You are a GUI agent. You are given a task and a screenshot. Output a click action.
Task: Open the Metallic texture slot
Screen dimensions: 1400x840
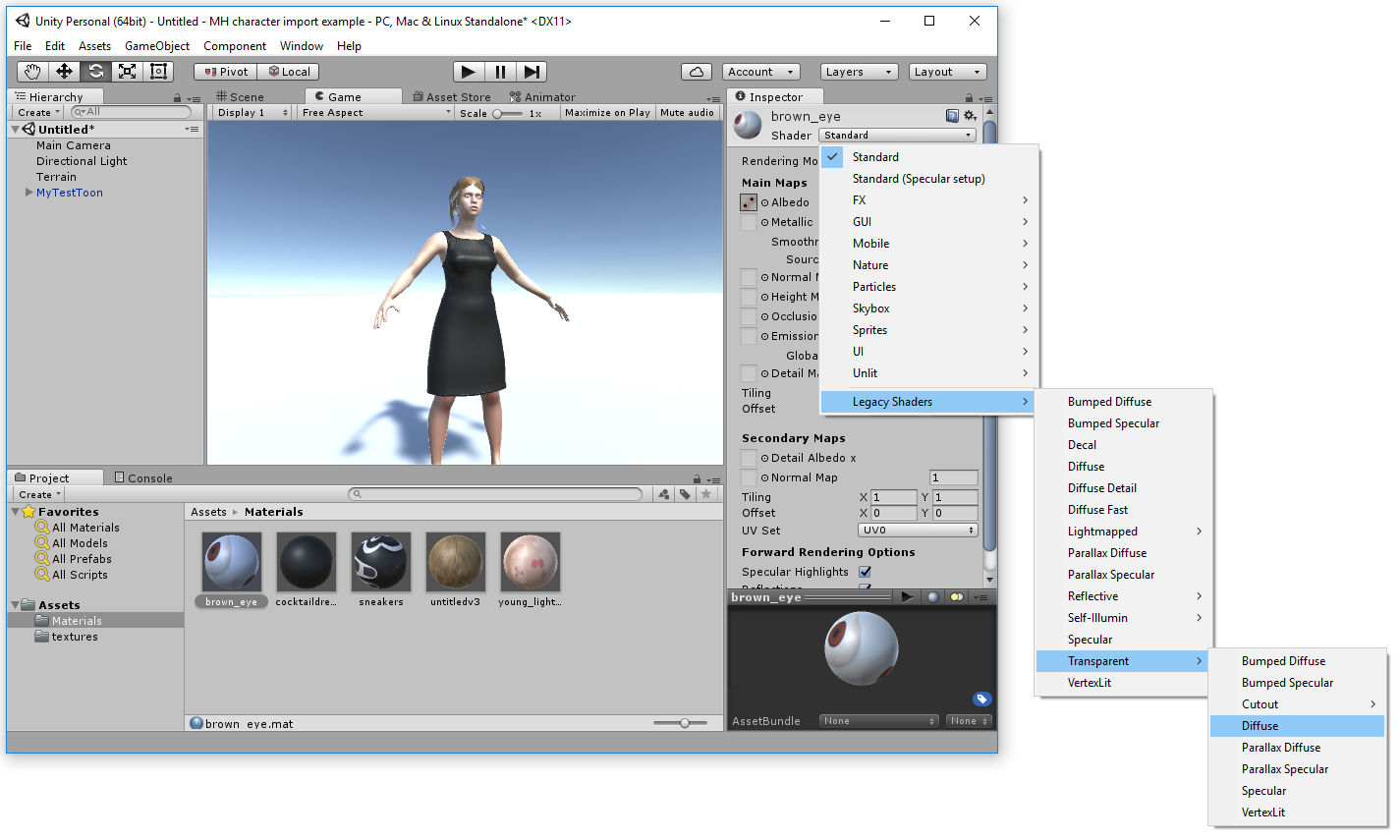pos(749,222)
